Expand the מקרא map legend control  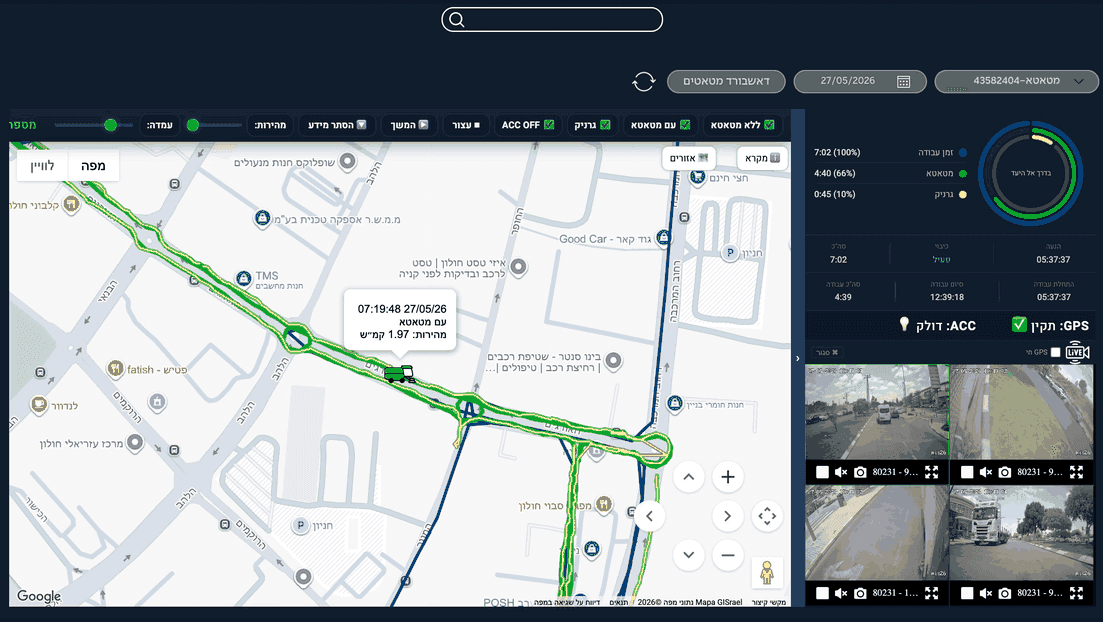(762, 158)
